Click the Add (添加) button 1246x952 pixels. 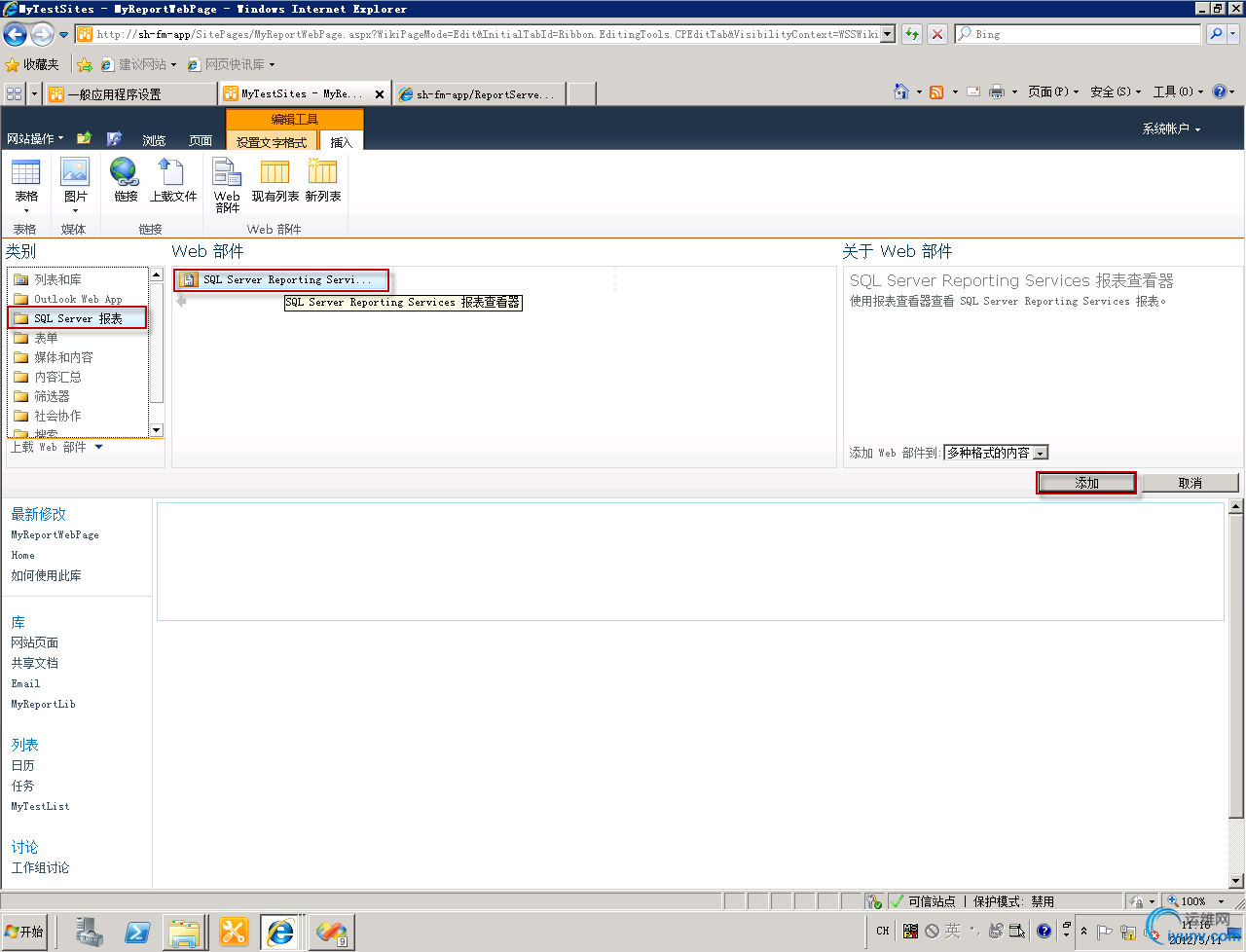pos(1086,483)
